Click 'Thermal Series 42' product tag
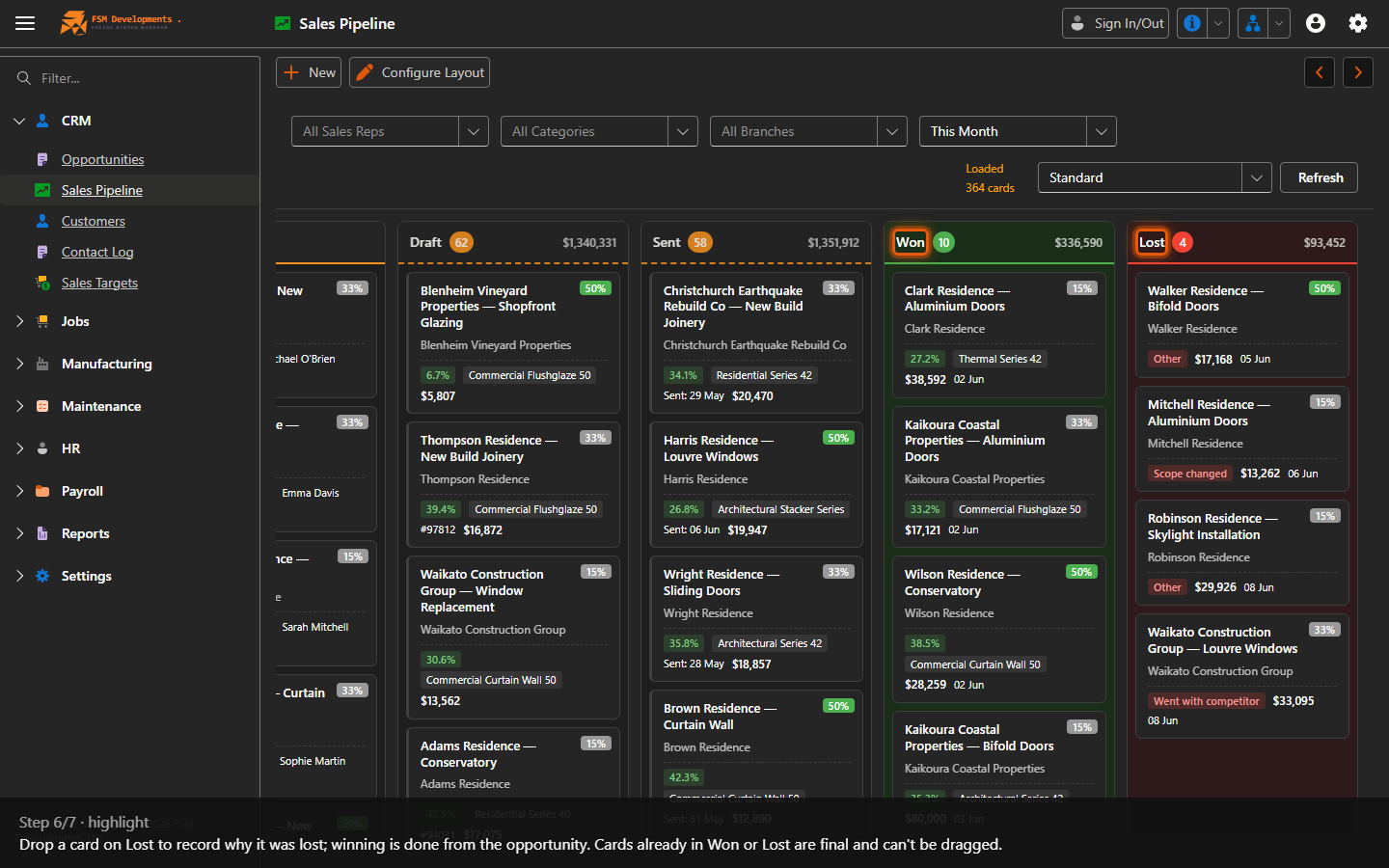 (x=1000, y=359)
